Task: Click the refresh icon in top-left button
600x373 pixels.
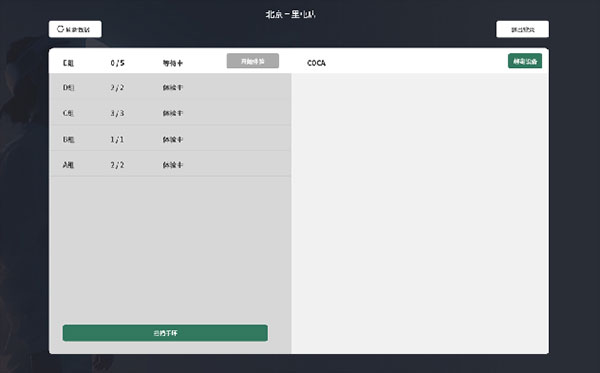Action: pyautogui.click(x=60, y=29)
